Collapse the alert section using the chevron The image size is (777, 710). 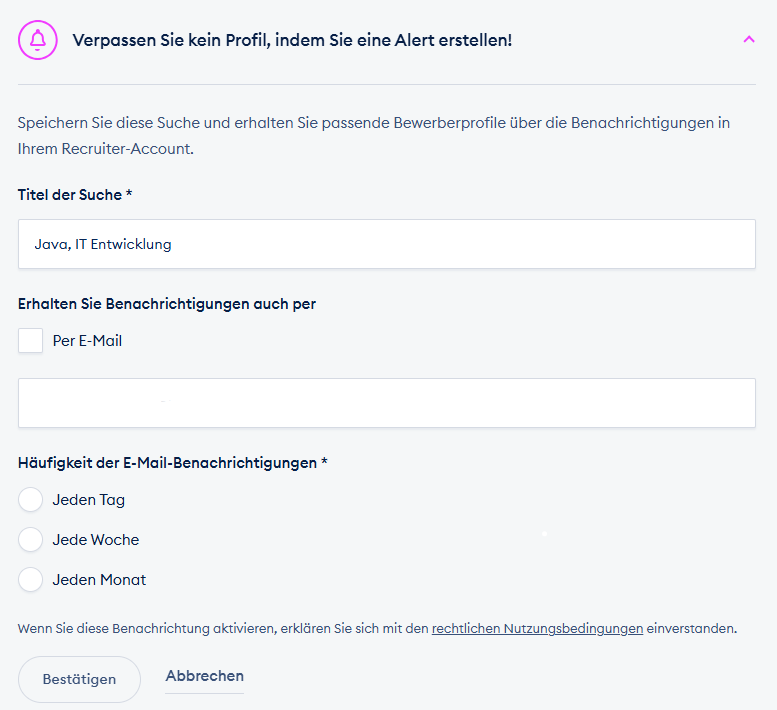point(749,40)
